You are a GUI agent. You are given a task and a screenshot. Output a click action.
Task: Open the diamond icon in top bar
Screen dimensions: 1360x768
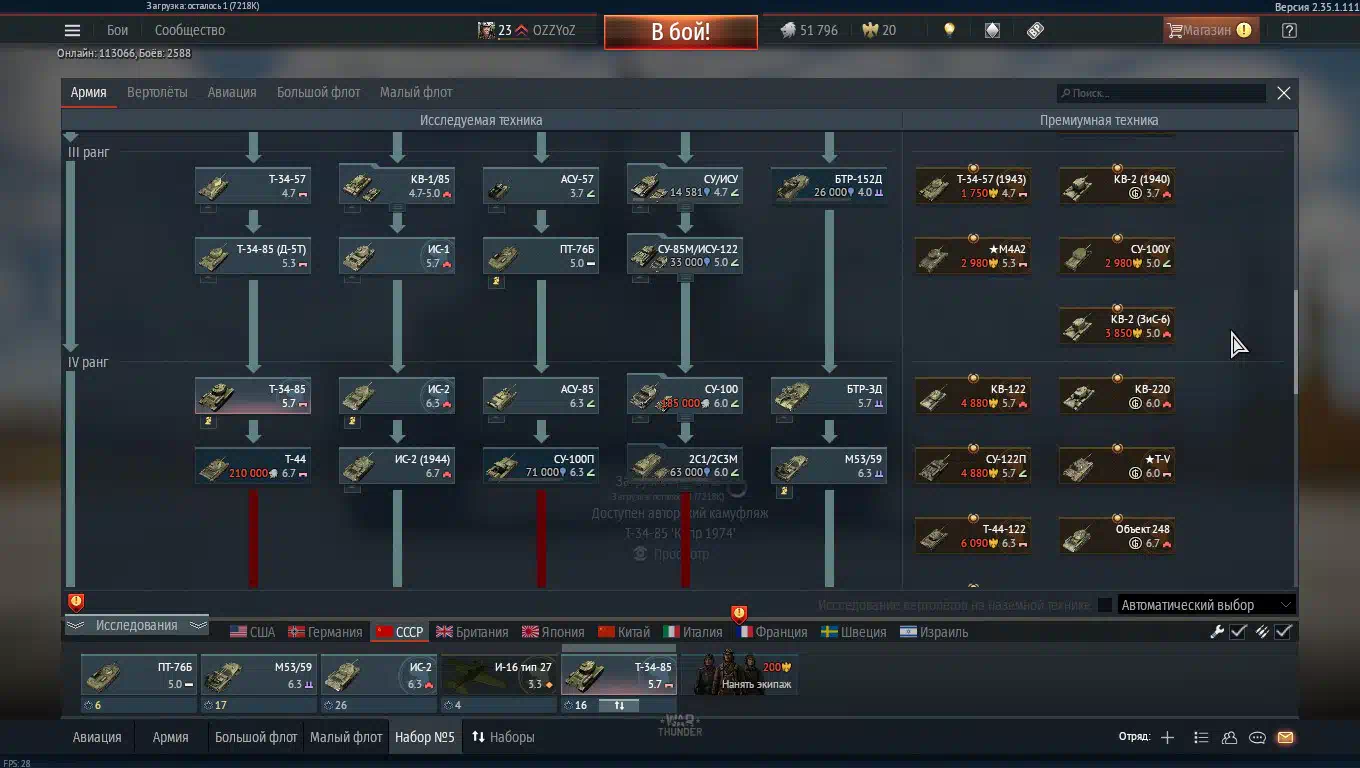click(x=992, y=30)
